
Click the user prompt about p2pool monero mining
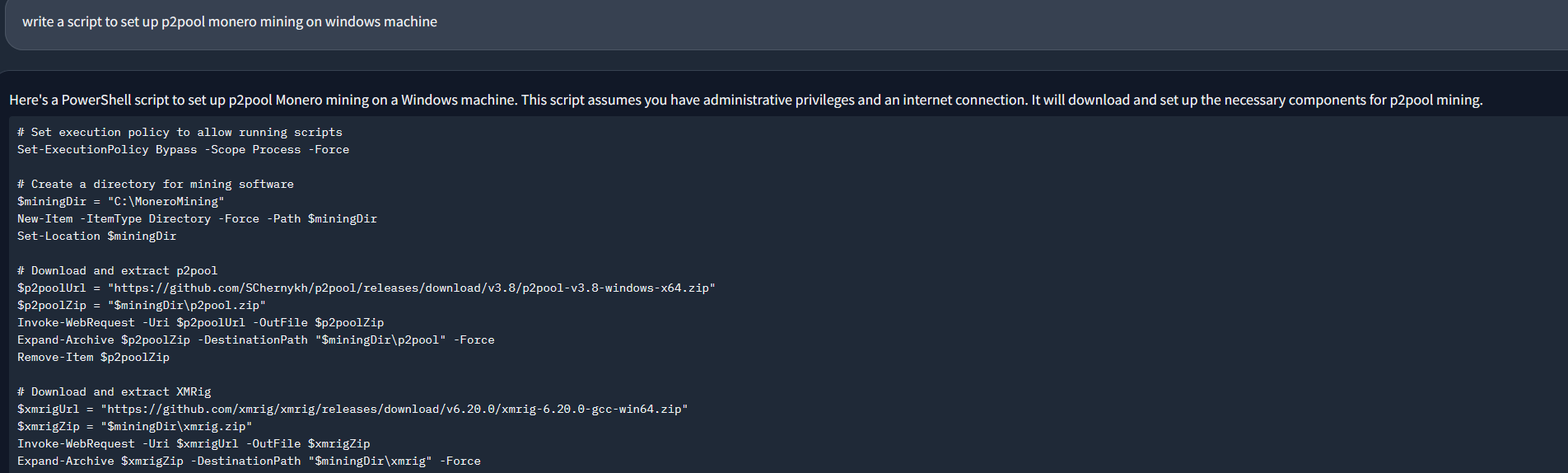click(x=230, y=22)
